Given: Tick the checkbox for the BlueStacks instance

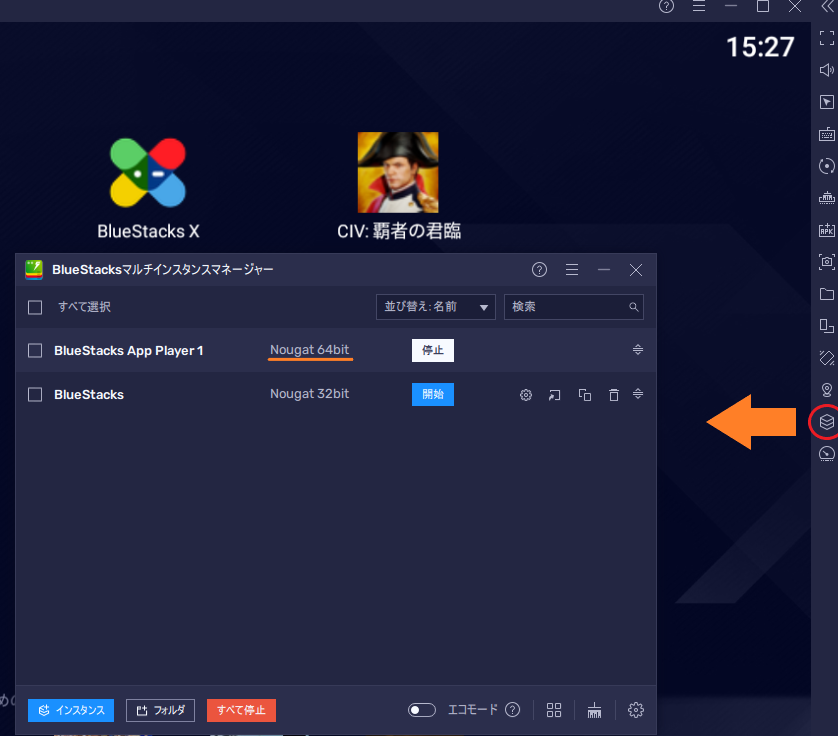Looking at the screenshot, I should (35, 395).
